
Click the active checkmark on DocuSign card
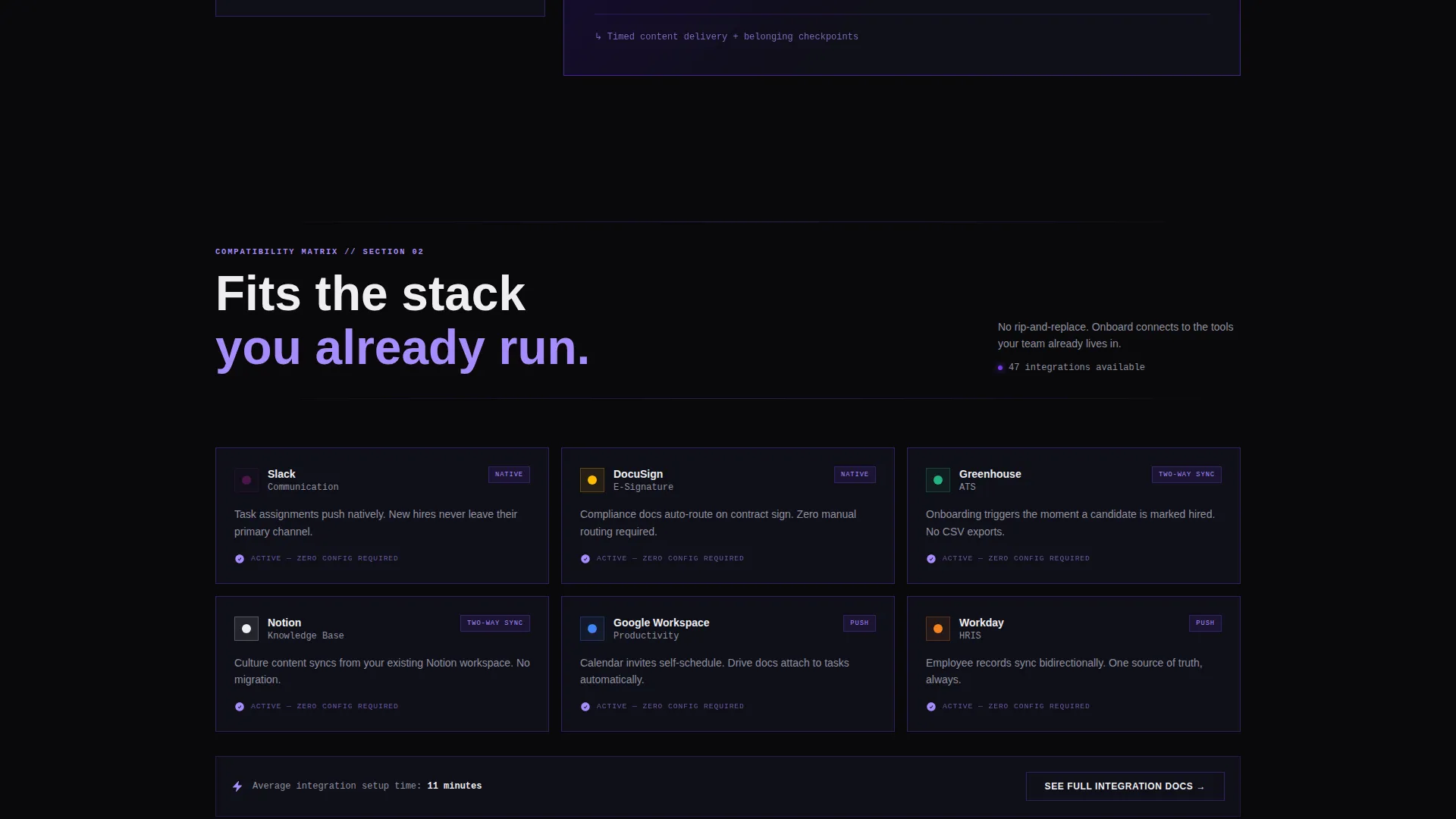click(x=585, y=559)
